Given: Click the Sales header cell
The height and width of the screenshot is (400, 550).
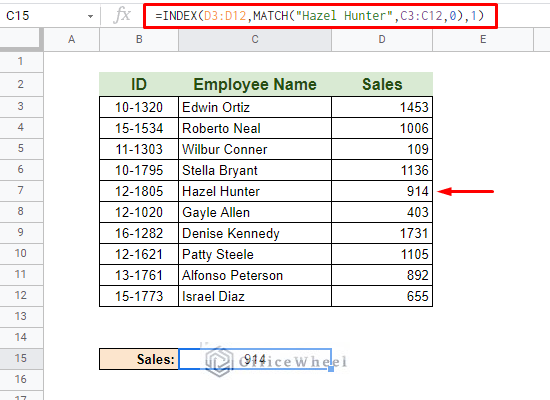Looking at the screenshot, I should click(x=382, y=84).
